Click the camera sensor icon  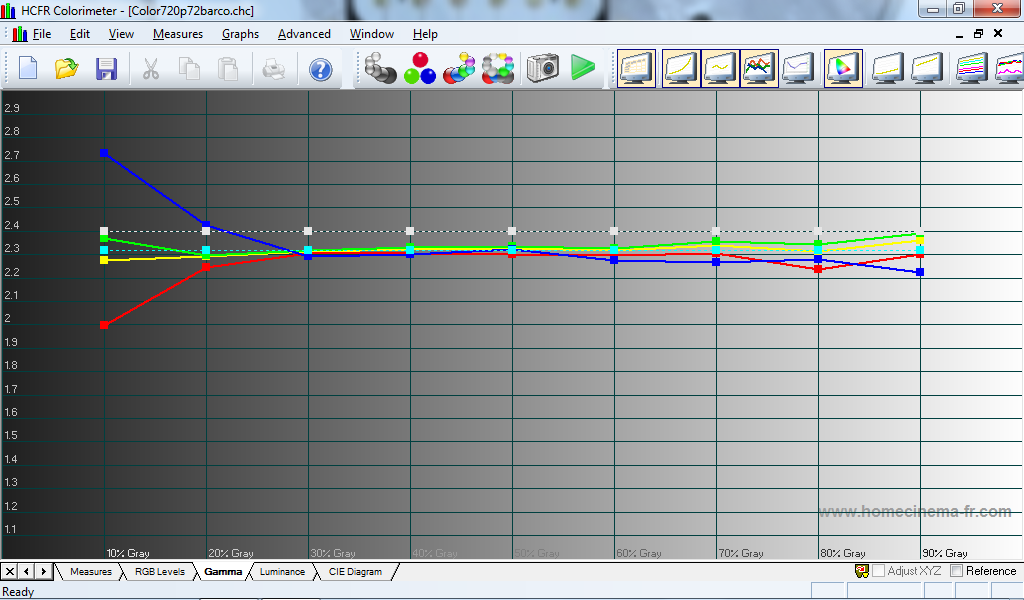pyautogui.click(x=543, y=68)
